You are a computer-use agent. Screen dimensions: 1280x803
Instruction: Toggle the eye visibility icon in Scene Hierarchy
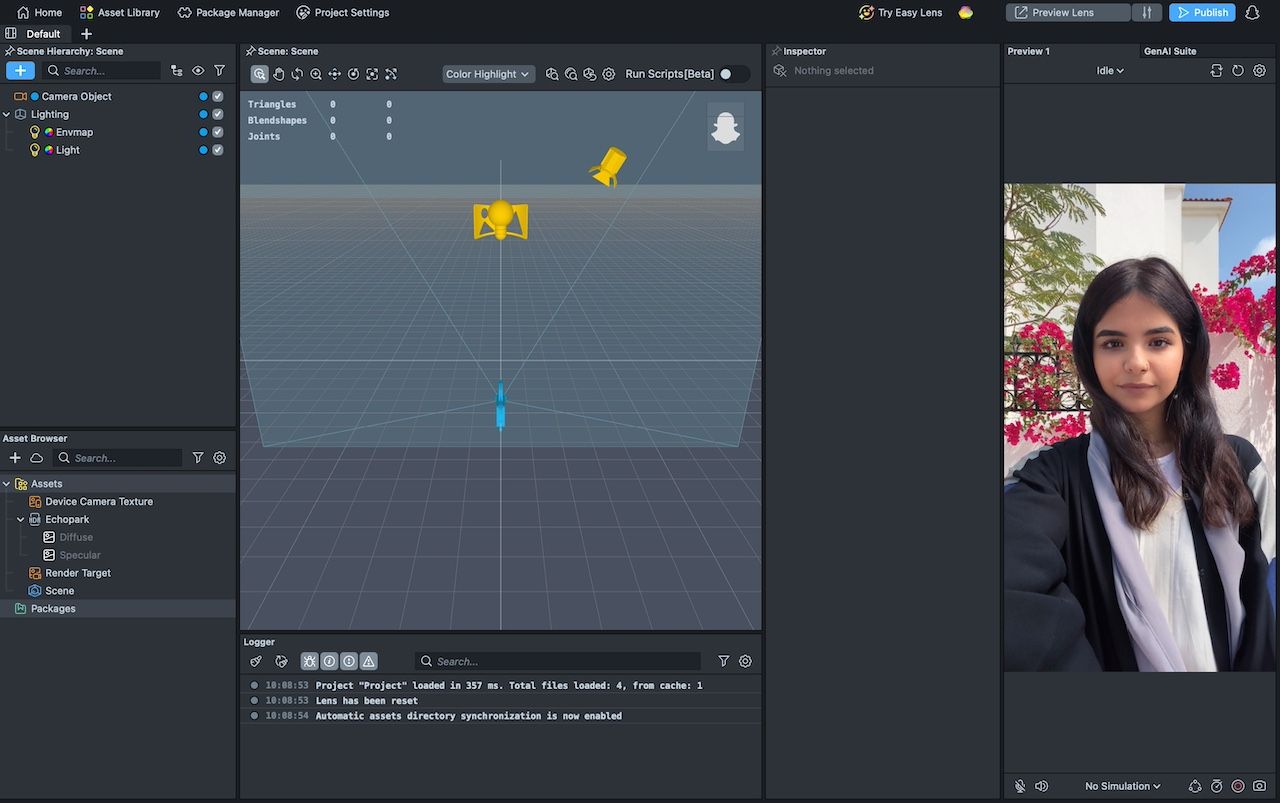pyautogui.click(x=198, y=71)
